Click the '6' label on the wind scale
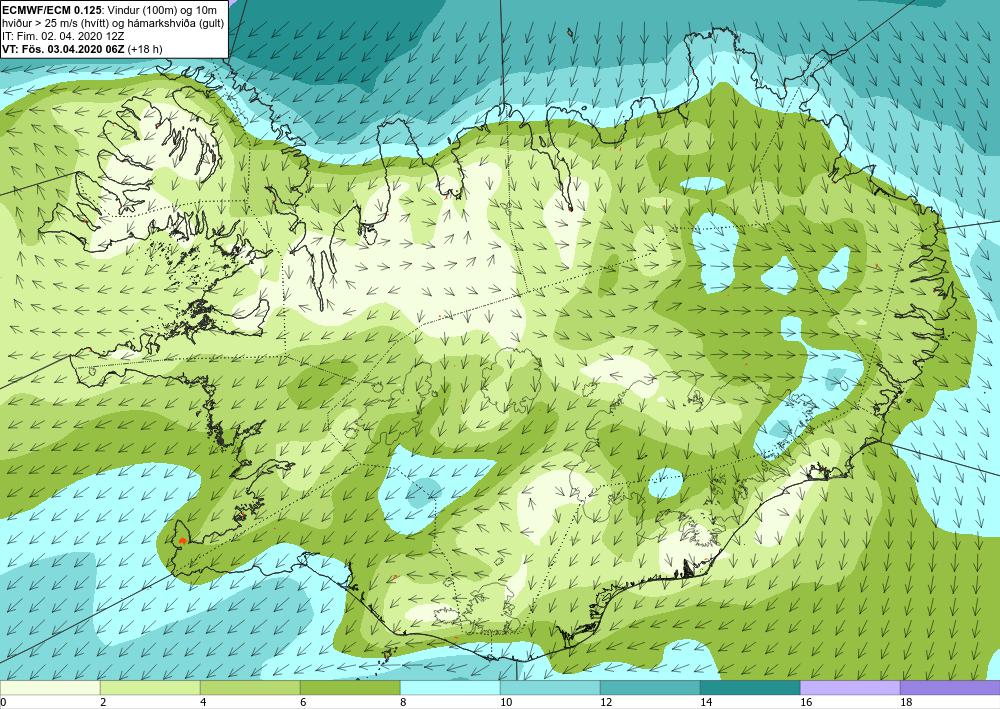The height and width of the screenshot is (709, 1000). coord(304,703)
